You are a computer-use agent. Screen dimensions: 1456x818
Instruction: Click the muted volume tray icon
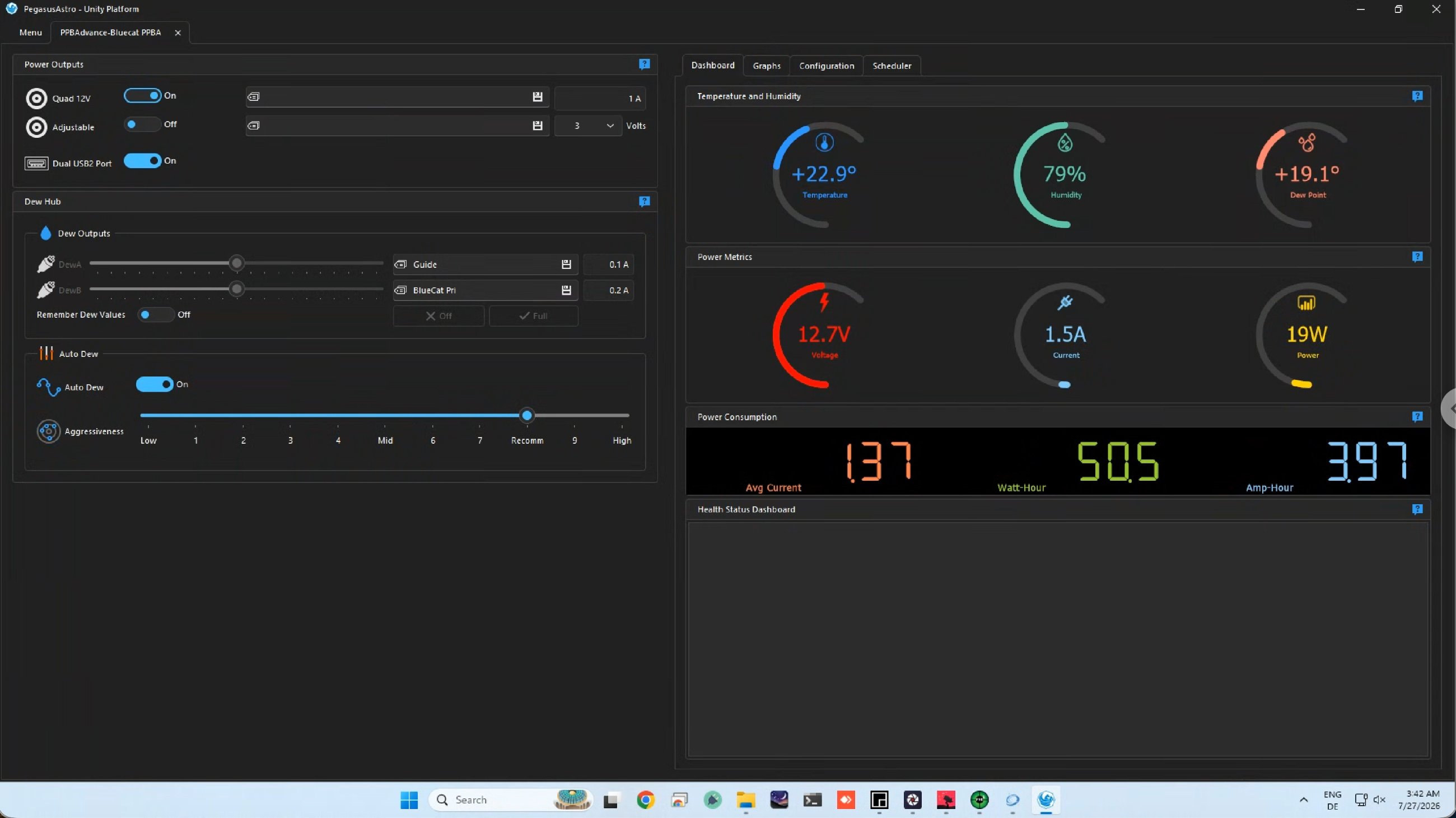pos(1379,800)
